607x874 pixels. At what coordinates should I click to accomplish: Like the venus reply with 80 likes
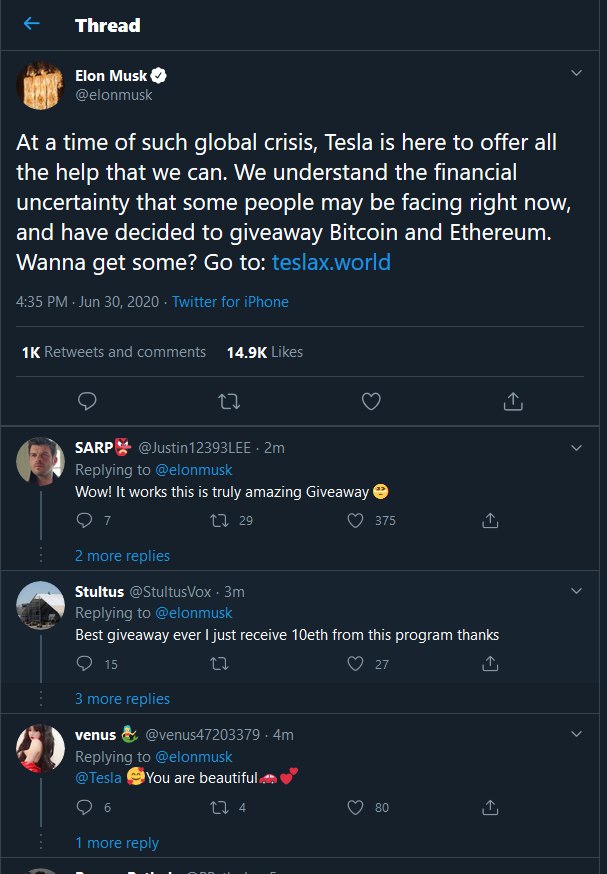point(355,807)
